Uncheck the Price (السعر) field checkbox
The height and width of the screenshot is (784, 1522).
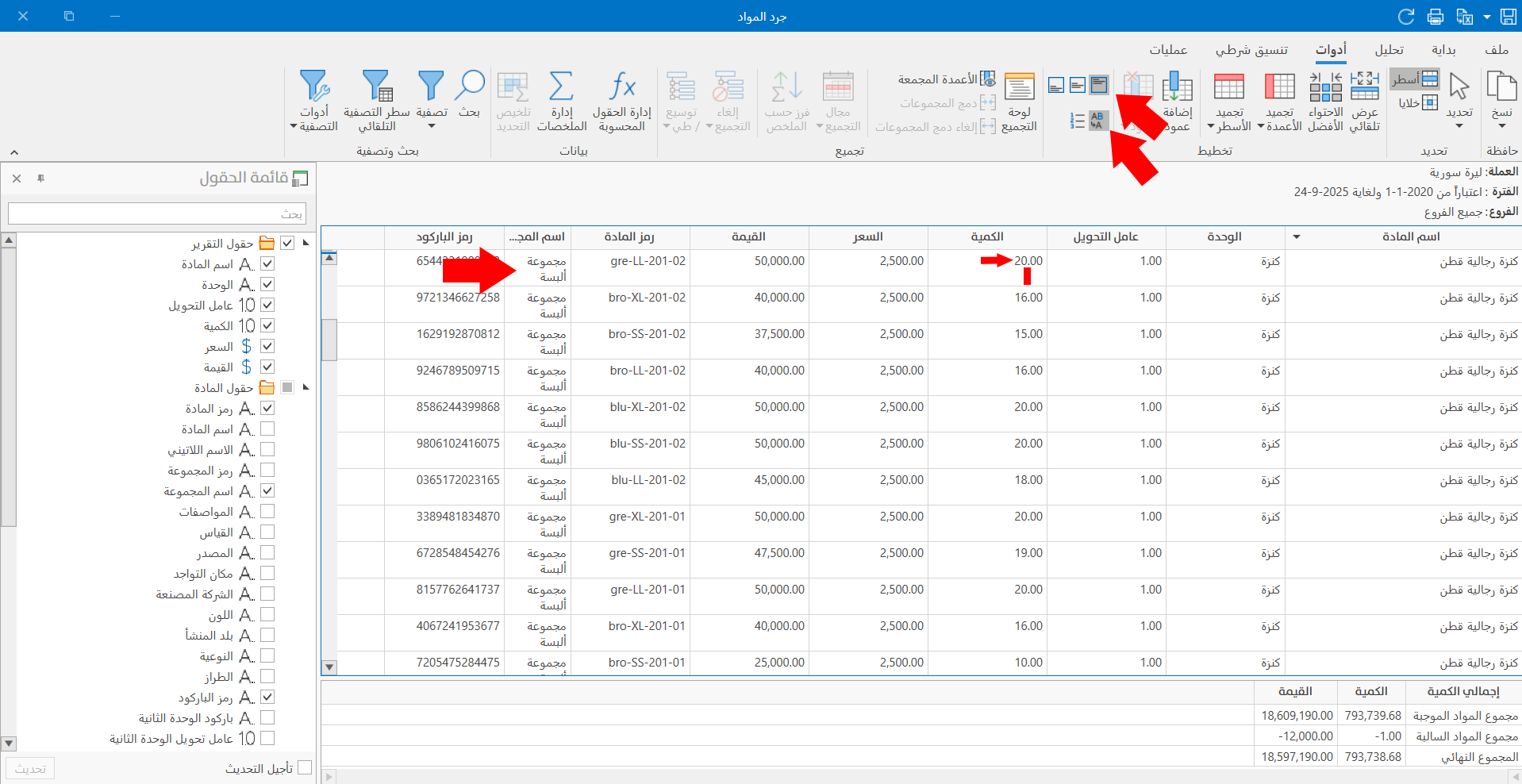(x=267, y=346)
